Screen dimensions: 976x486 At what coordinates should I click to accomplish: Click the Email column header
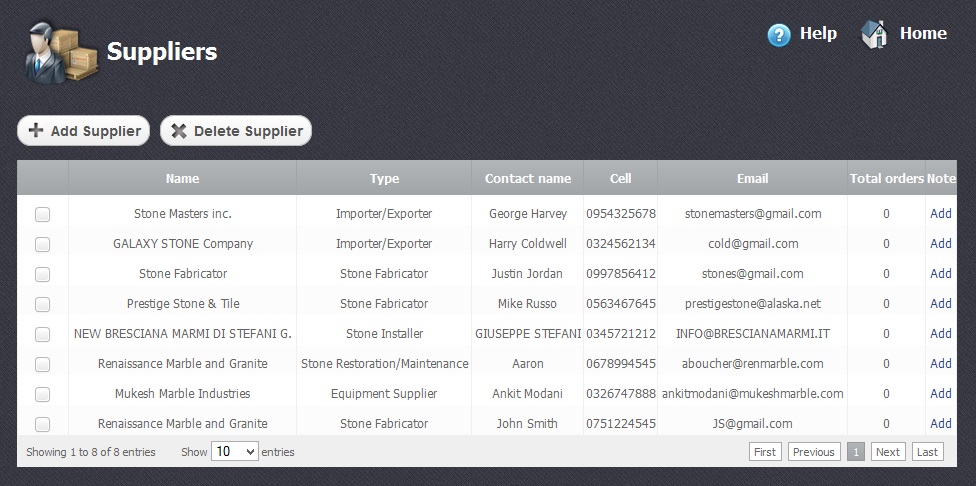pos(752,179)
